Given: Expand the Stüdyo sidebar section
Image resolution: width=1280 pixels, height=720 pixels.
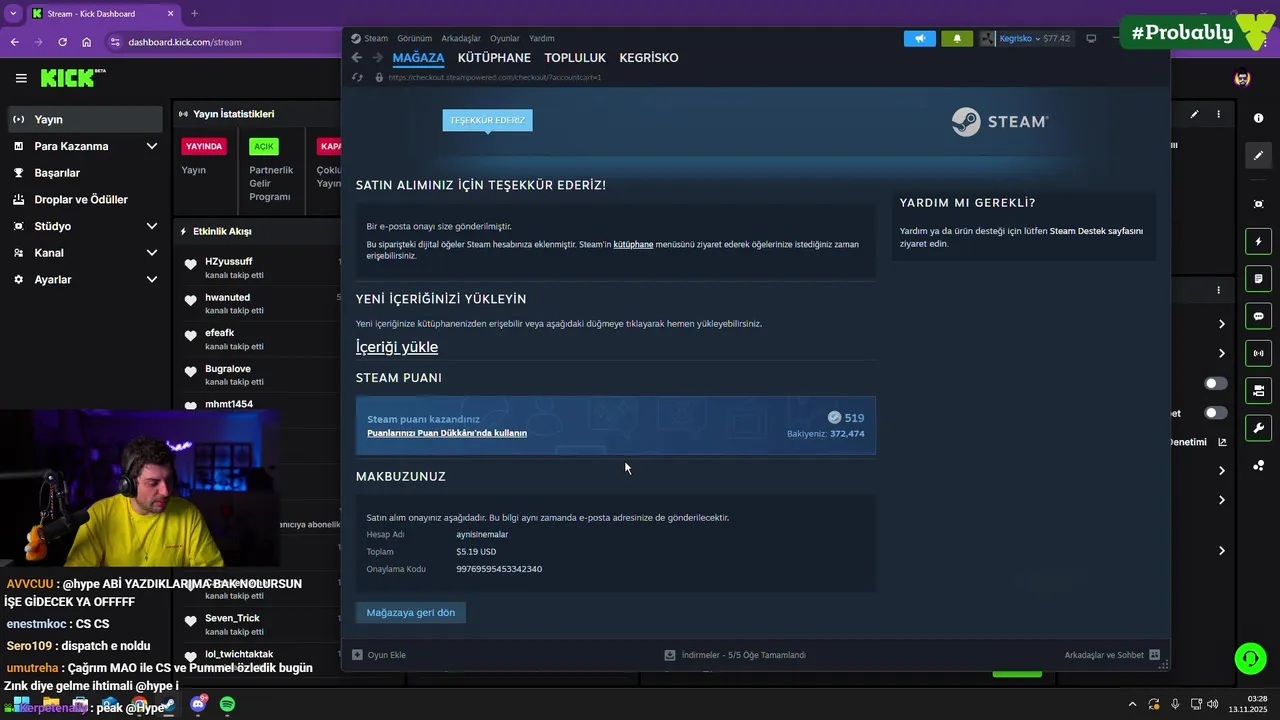Looking at the screenshot, I should (152, 226).
